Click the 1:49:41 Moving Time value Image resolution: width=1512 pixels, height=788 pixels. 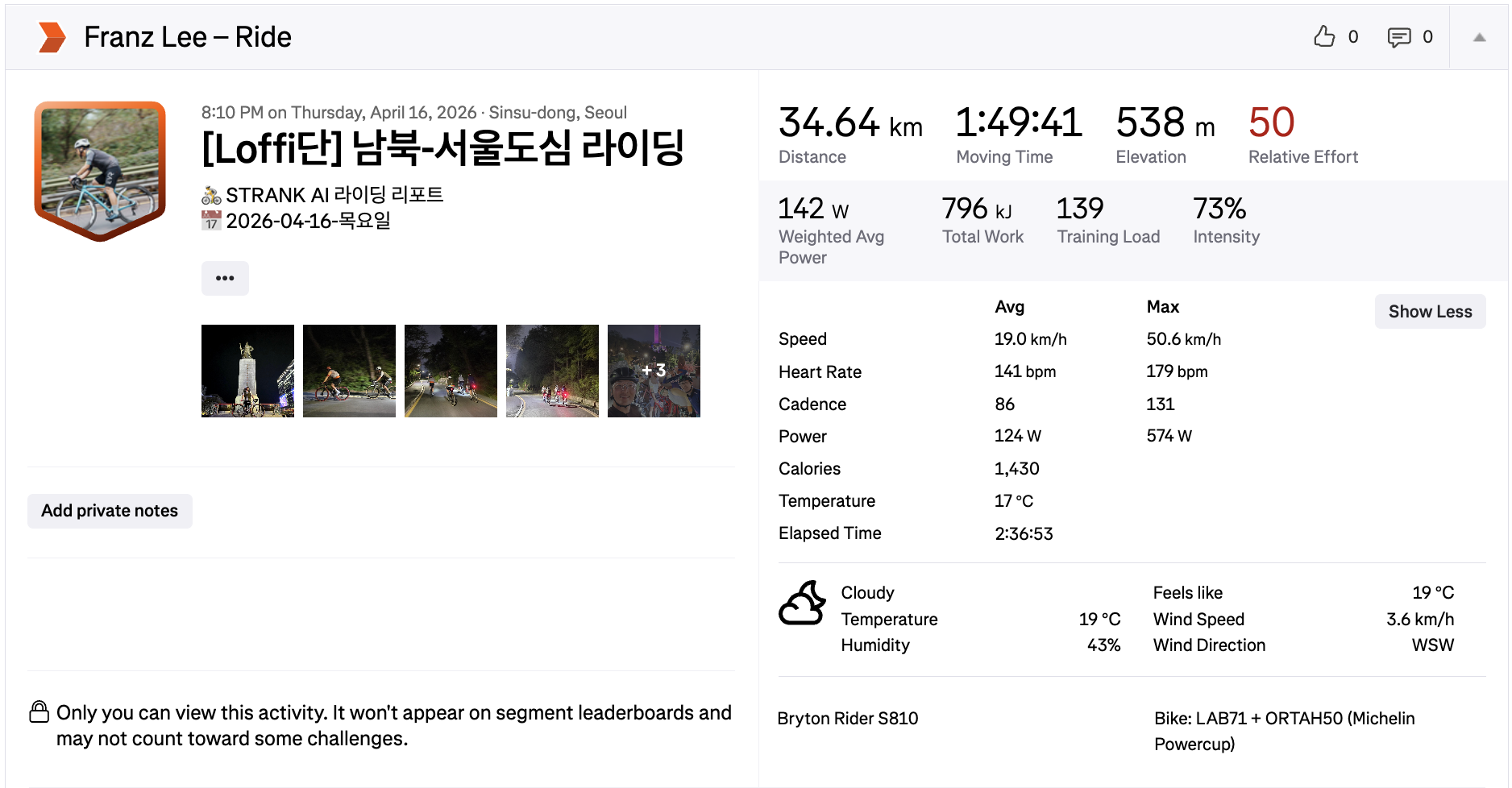pos(1019,123)
